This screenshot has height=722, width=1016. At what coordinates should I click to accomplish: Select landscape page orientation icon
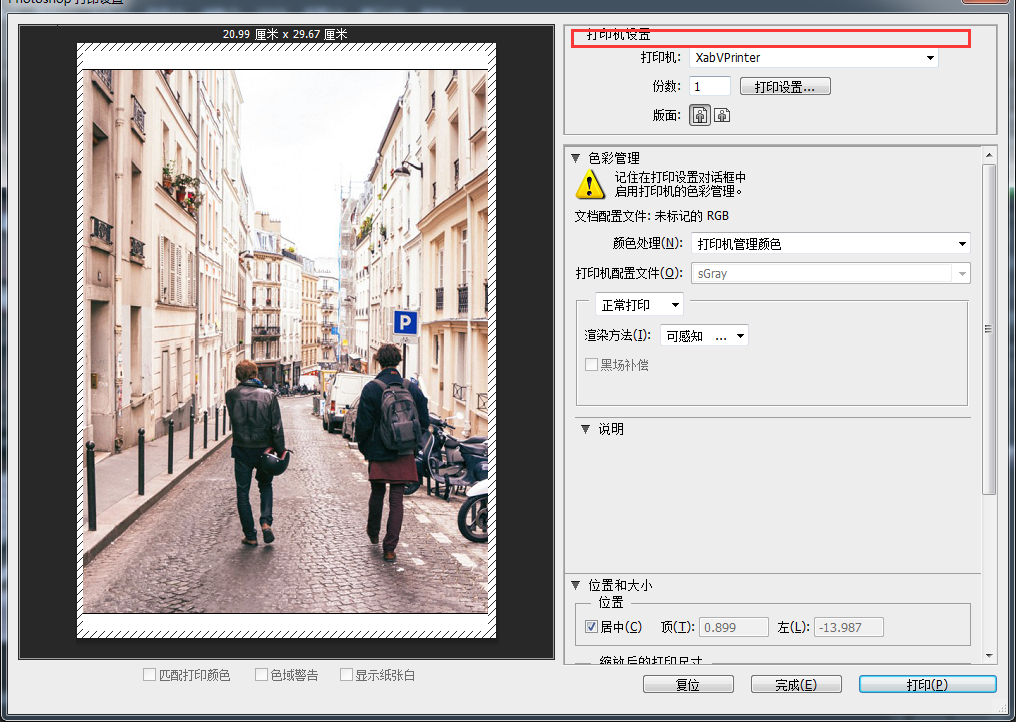[x=722, y=115]
